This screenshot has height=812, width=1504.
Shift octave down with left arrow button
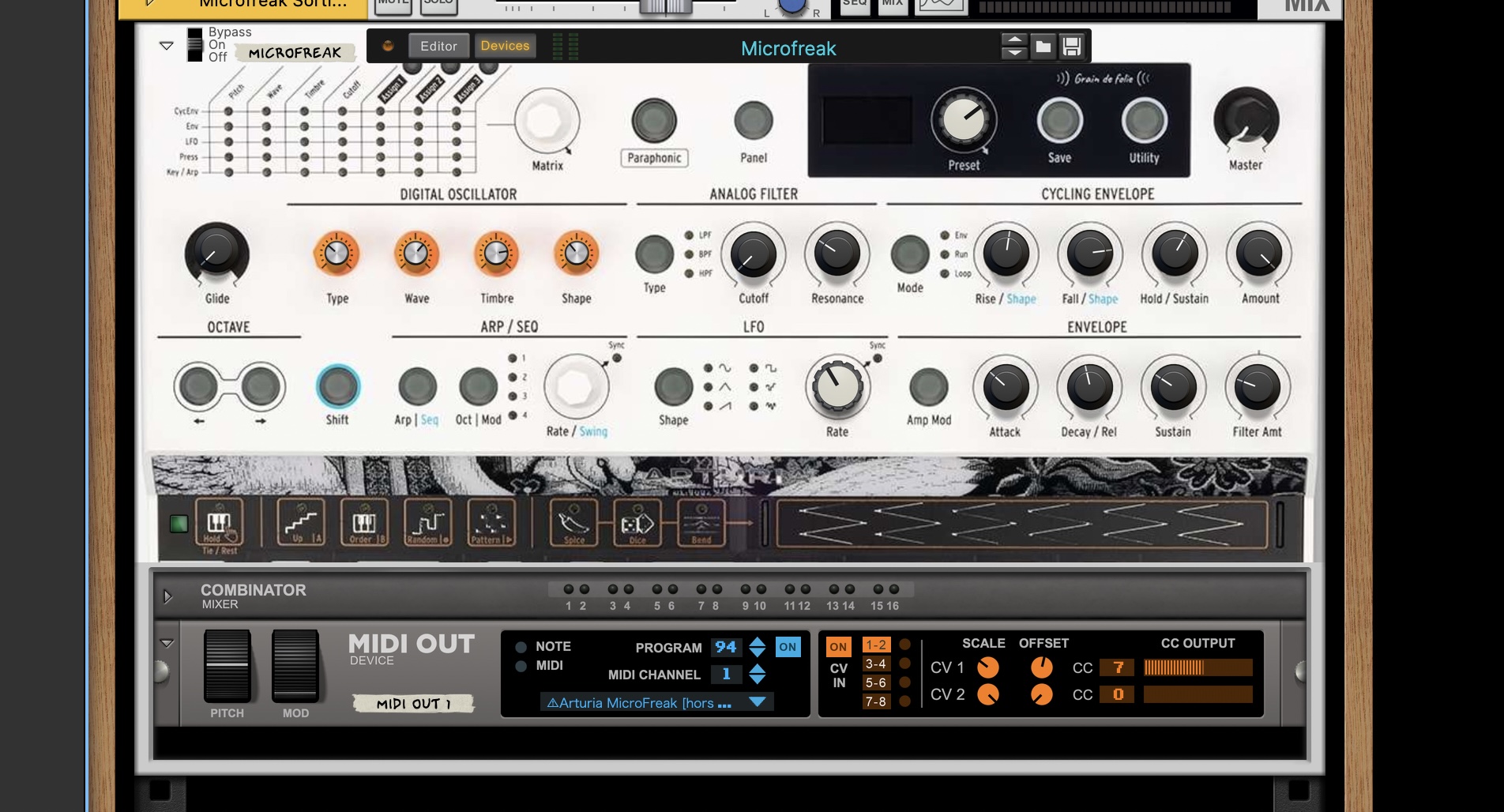click(197, 387)
